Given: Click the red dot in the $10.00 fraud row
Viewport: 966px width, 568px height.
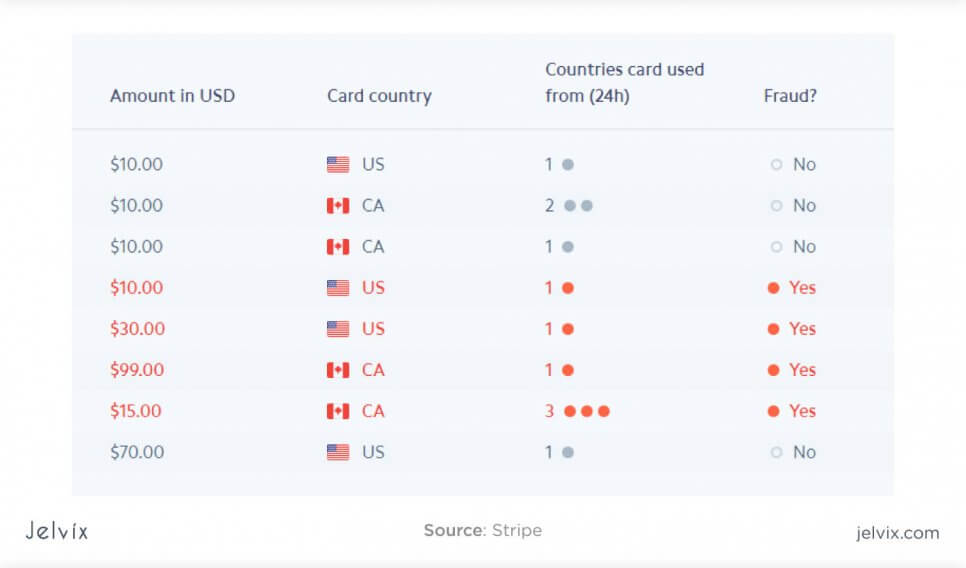Looking at the screenshot, I should 568,288.
